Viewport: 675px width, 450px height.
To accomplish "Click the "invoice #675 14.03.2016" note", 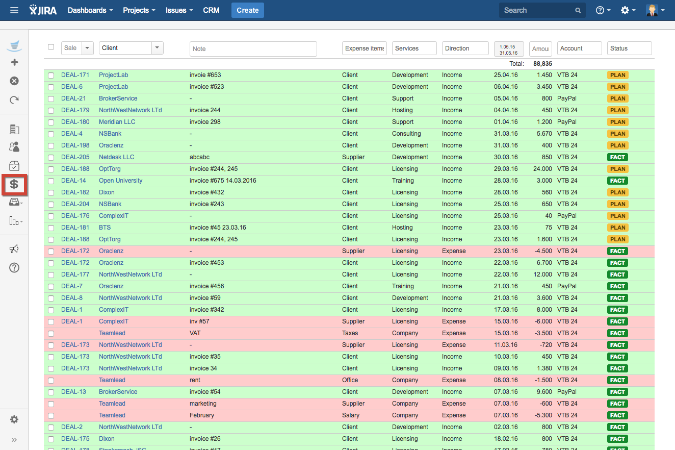I will tap(223, 181).
